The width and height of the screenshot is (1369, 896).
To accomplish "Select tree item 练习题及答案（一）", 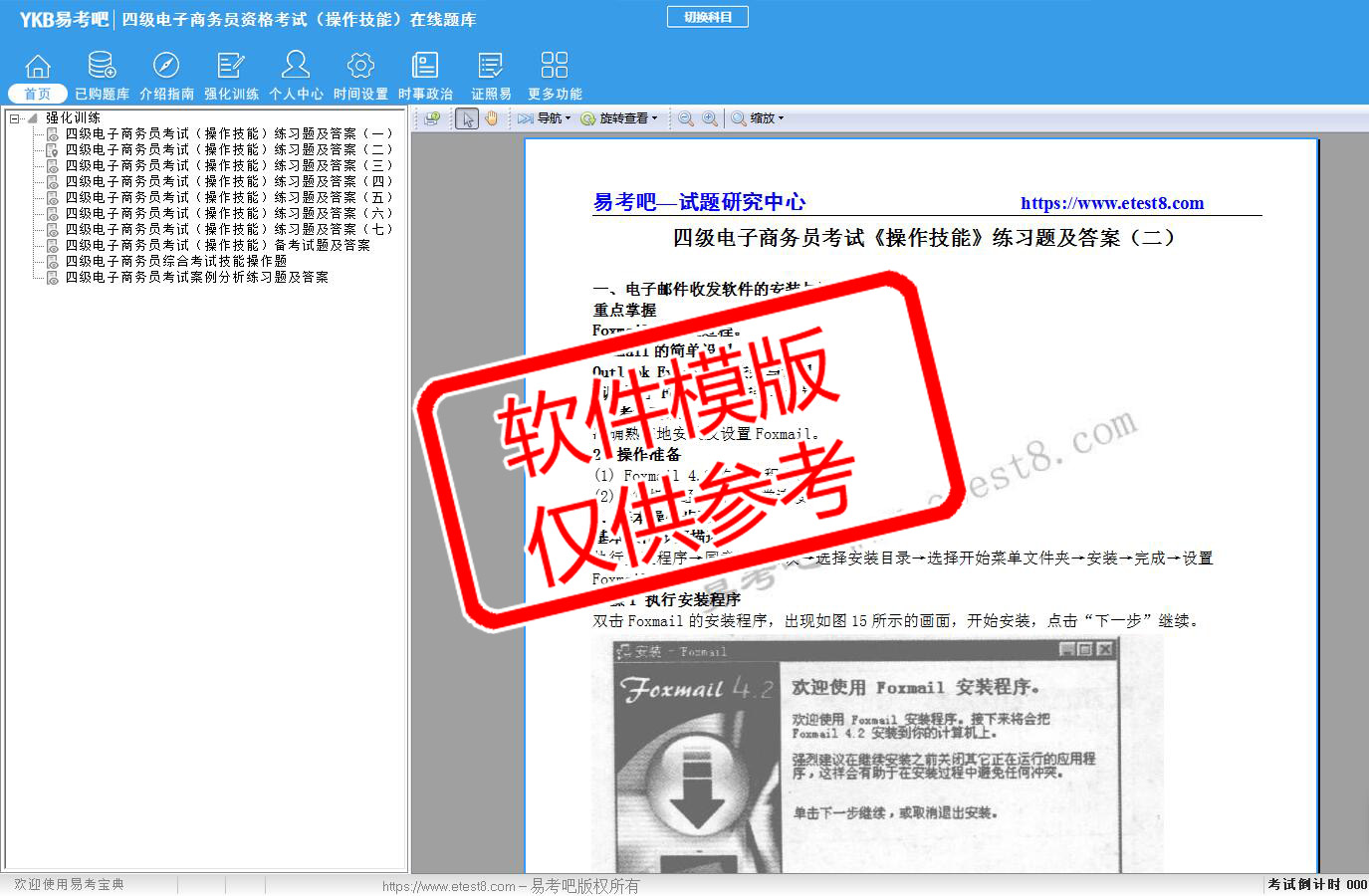I will click(x=229, y=133).
